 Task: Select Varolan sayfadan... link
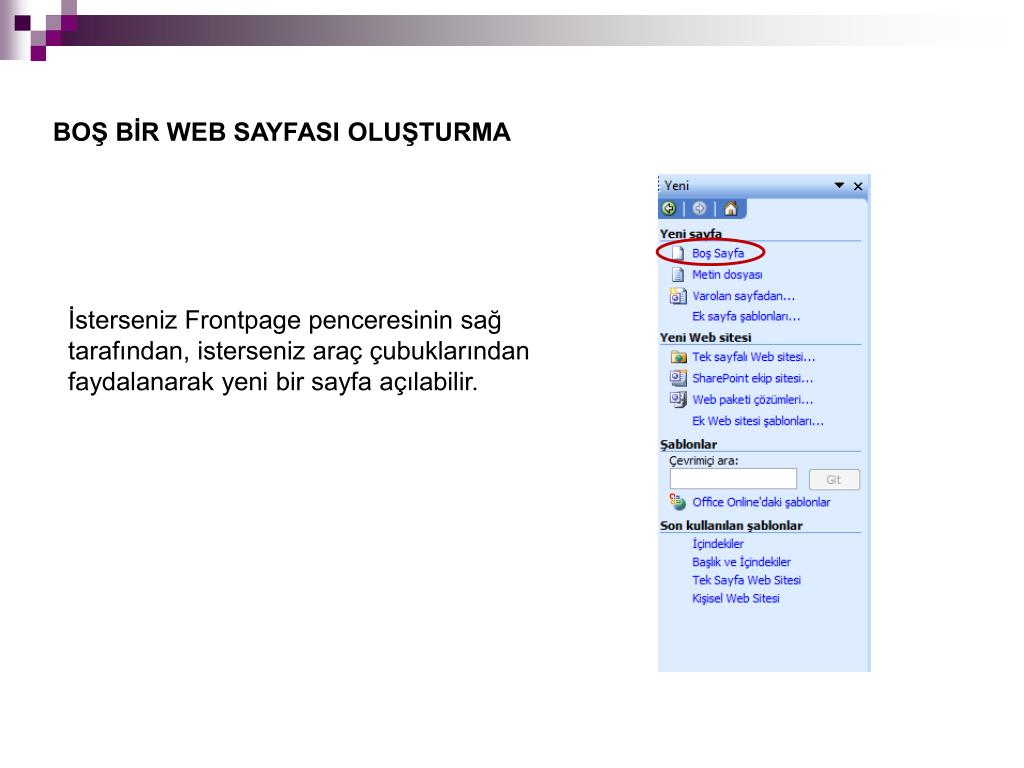click(743, 296)
